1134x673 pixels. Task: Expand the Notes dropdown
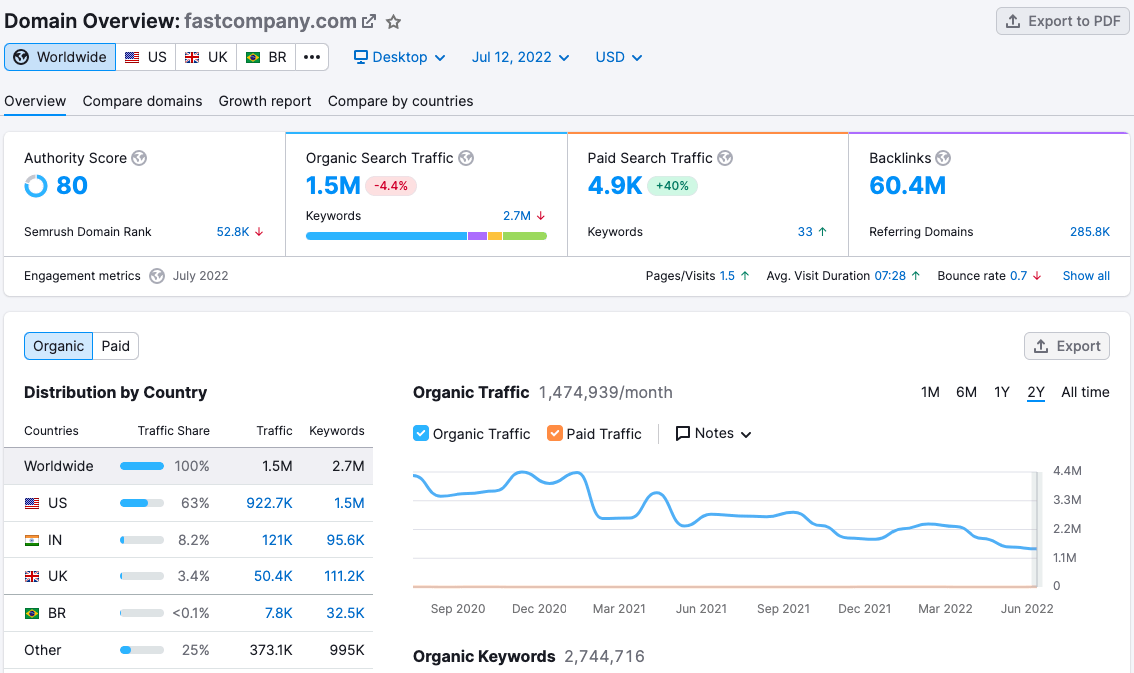pyautogui.click(x=713, y=434)
